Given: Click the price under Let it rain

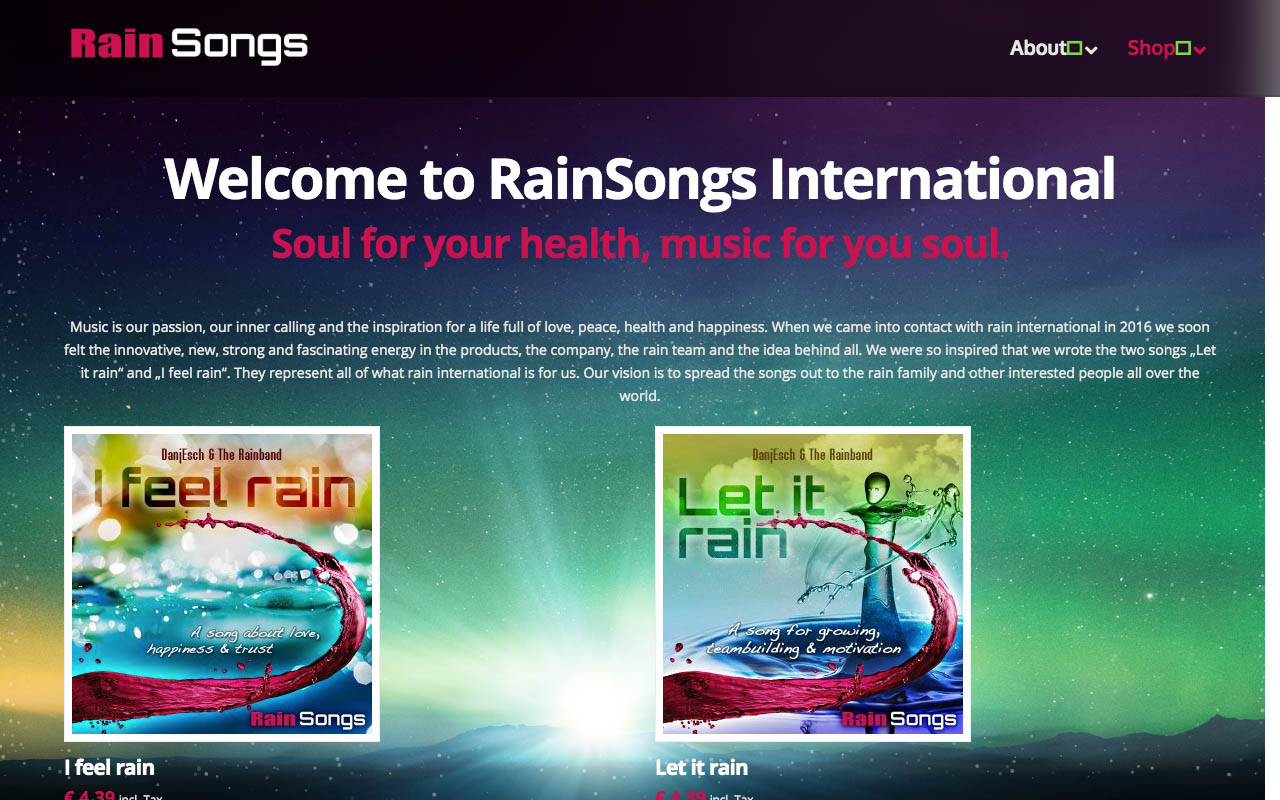Looking at the screenshot, I should tap(681, 795).
